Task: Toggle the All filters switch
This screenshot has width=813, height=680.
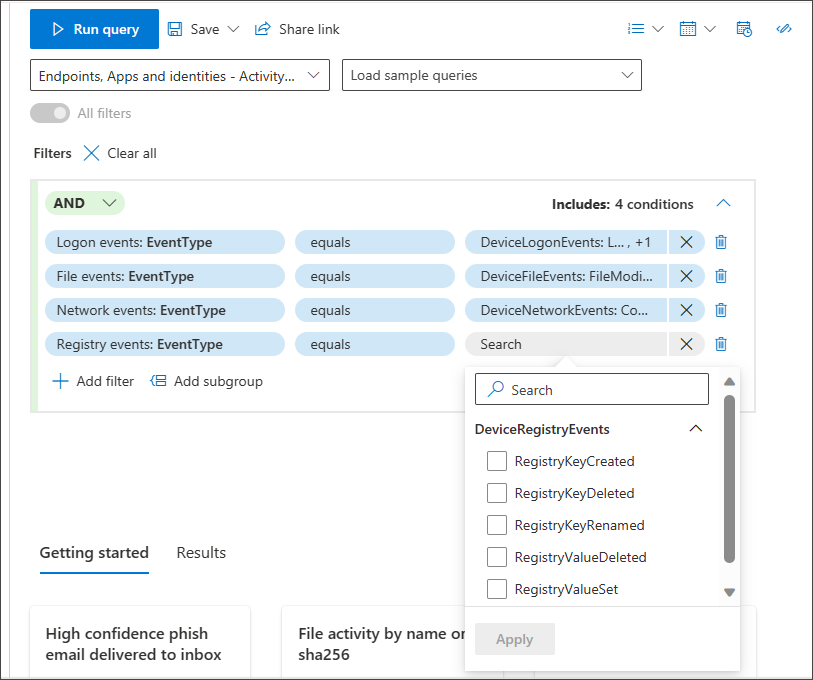Action: (50, 113)
